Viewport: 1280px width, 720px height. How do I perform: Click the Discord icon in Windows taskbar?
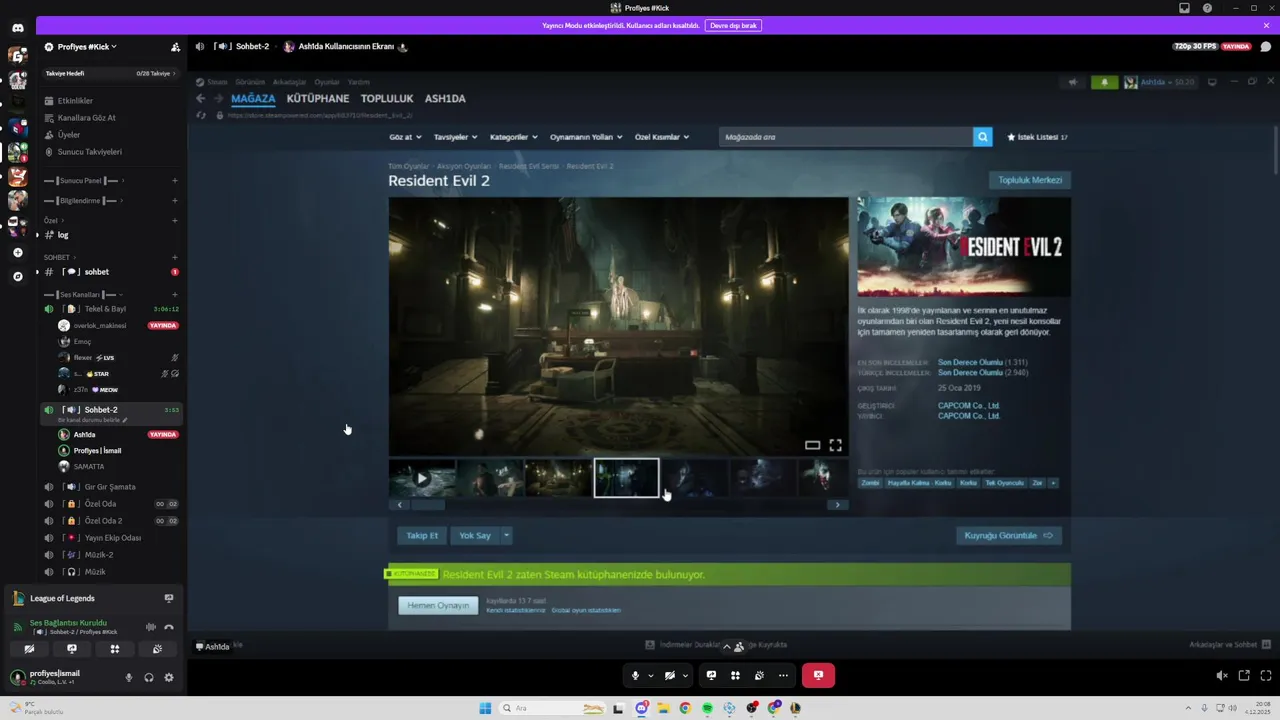click(x=641, y=708)
